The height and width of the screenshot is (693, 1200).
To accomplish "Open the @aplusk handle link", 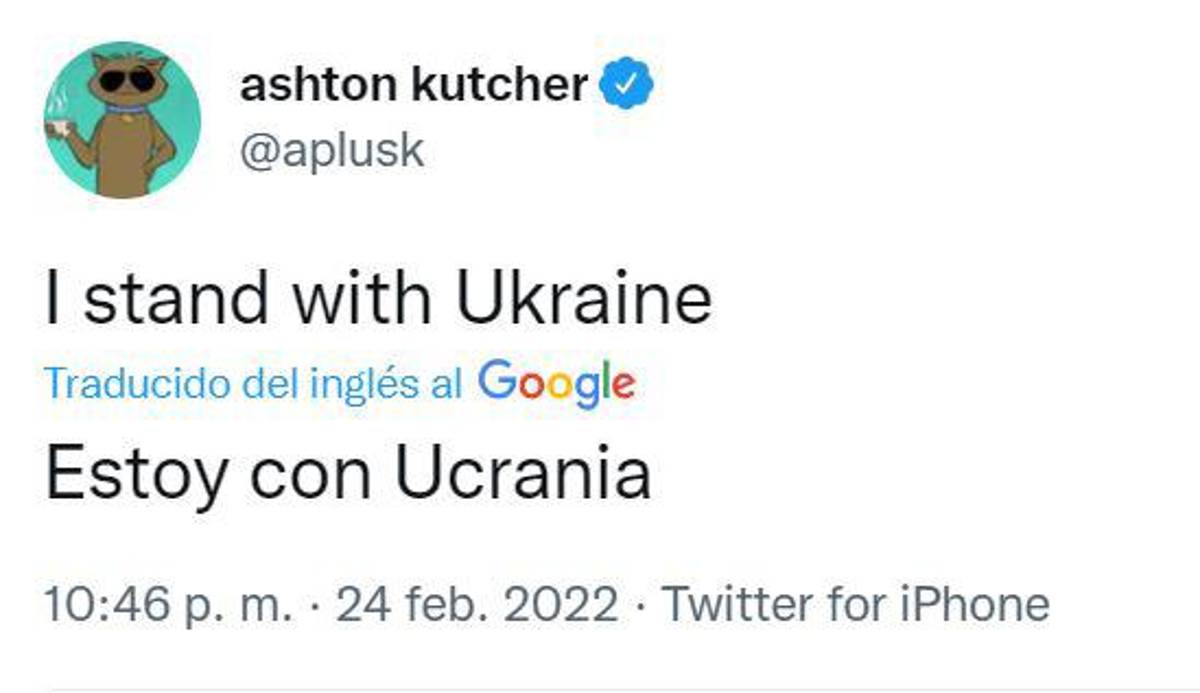I will [x=332, y=150].
